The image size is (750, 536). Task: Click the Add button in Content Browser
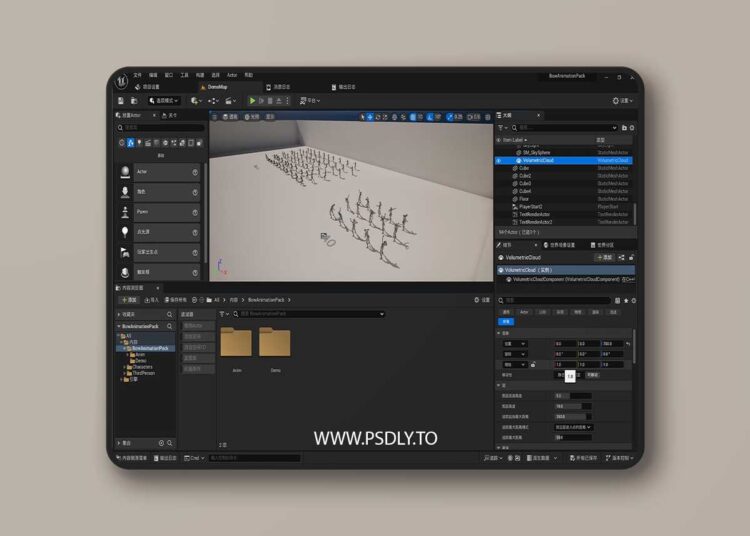coord(130,299)
